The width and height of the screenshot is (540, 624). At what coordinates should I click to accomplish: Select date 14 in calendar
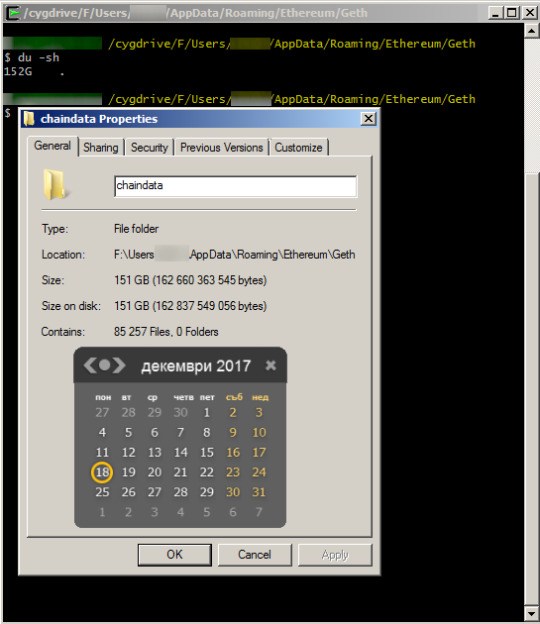click(x=181, y=452)
